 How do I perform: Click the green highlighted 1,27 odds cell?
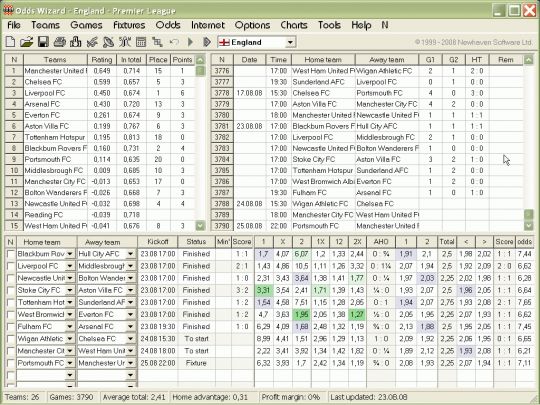click(357, 314)
